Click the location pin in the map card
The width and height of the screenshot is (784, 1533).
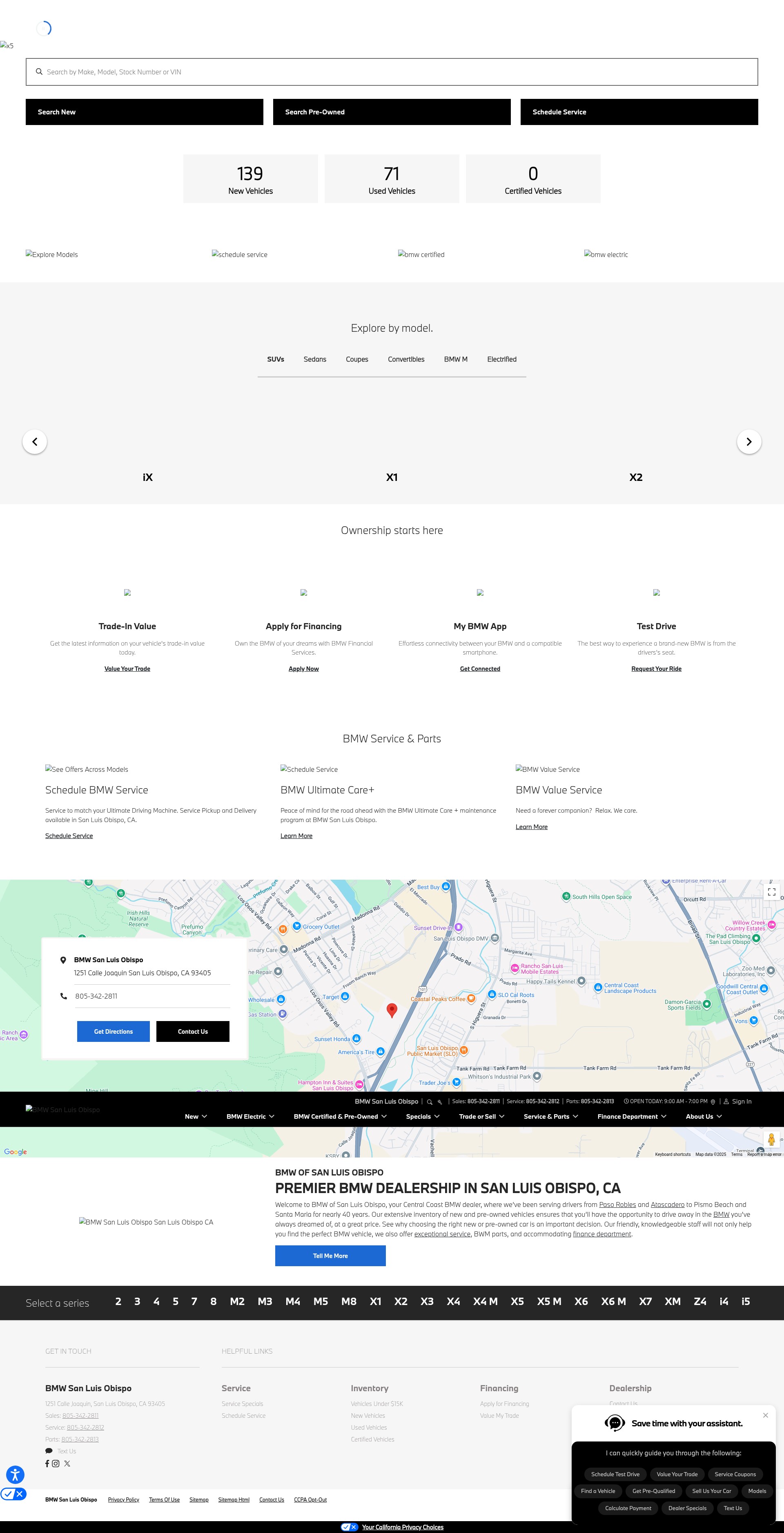click(63, 960)
